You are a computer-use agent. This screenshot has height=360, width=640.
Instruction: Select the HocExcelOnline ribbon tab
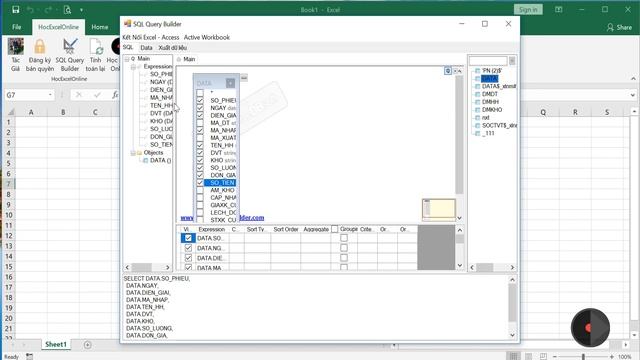[58, 27]
